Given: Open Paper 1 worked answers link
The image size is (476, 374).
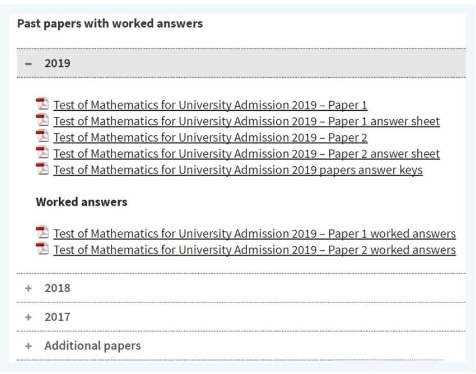Looking at the screenshot, I should [255, 234].
